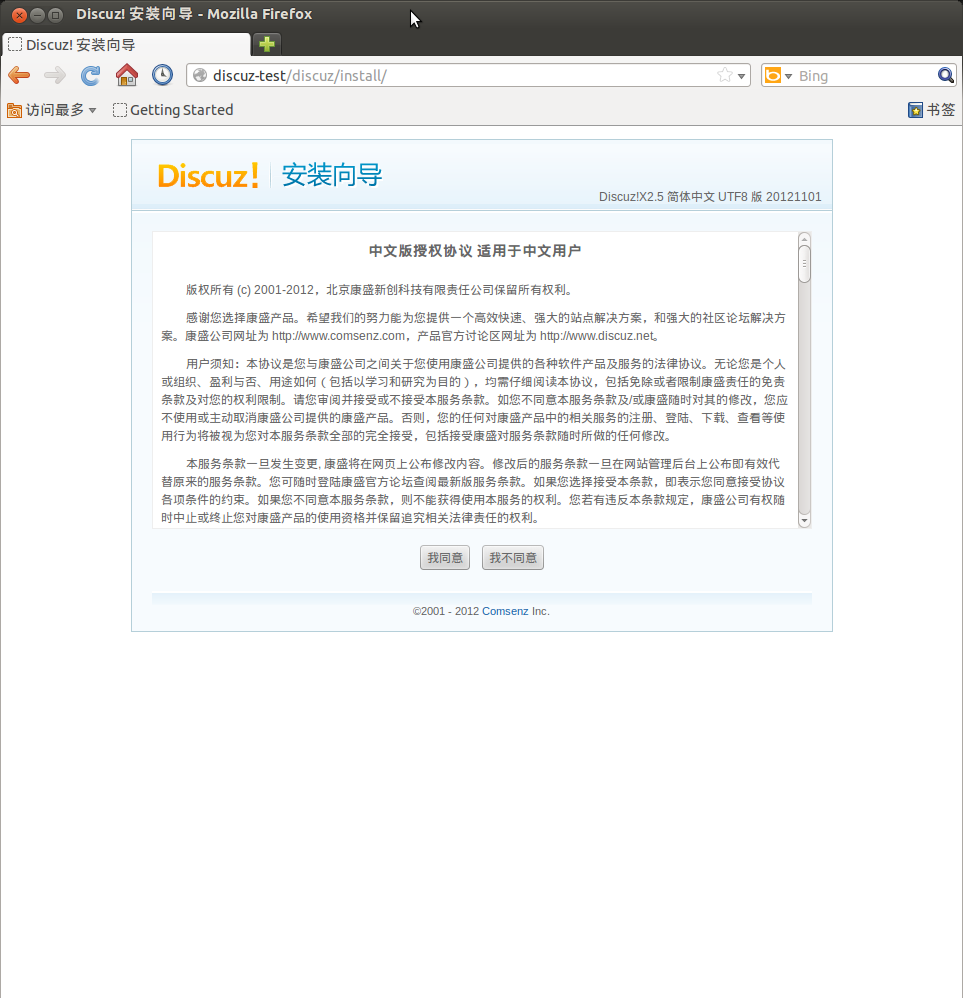Open a new tab with the green plus

267,44
